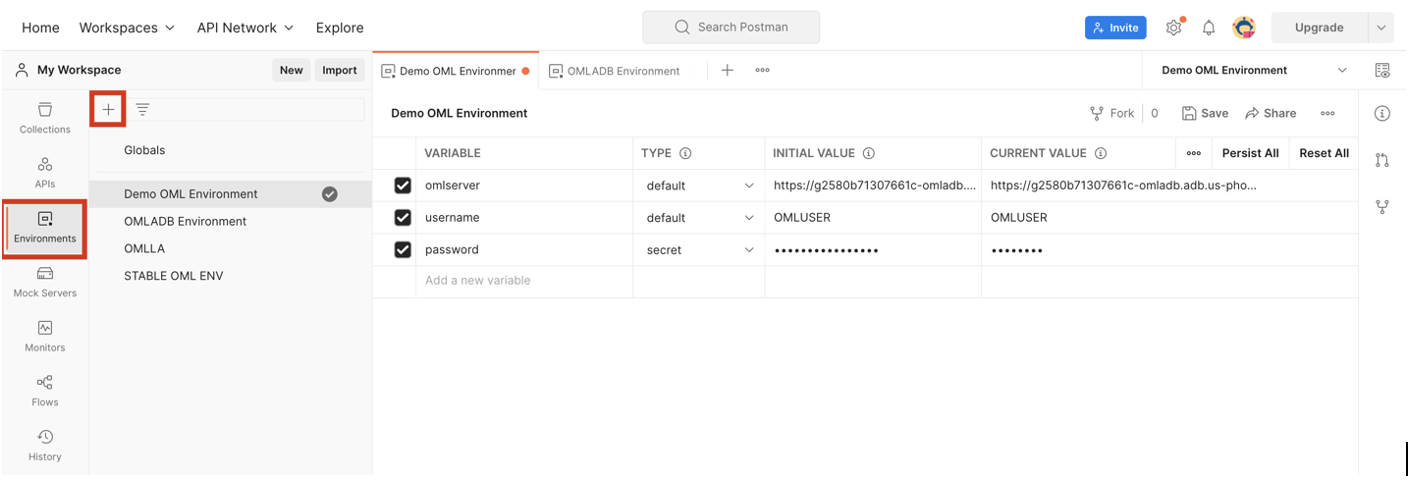The height and width of the screenshot is (480, 1420).
Task: Open request History in the sidebar
Action: 45,445
